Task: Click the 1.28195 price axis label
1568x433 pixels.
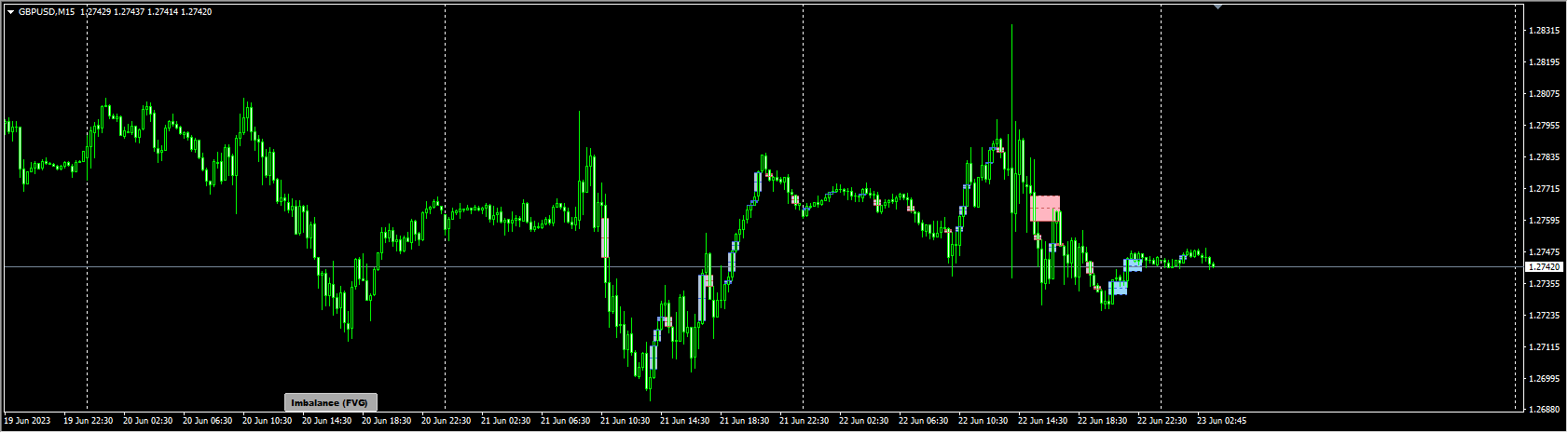Action: [x=1545, y=62]
